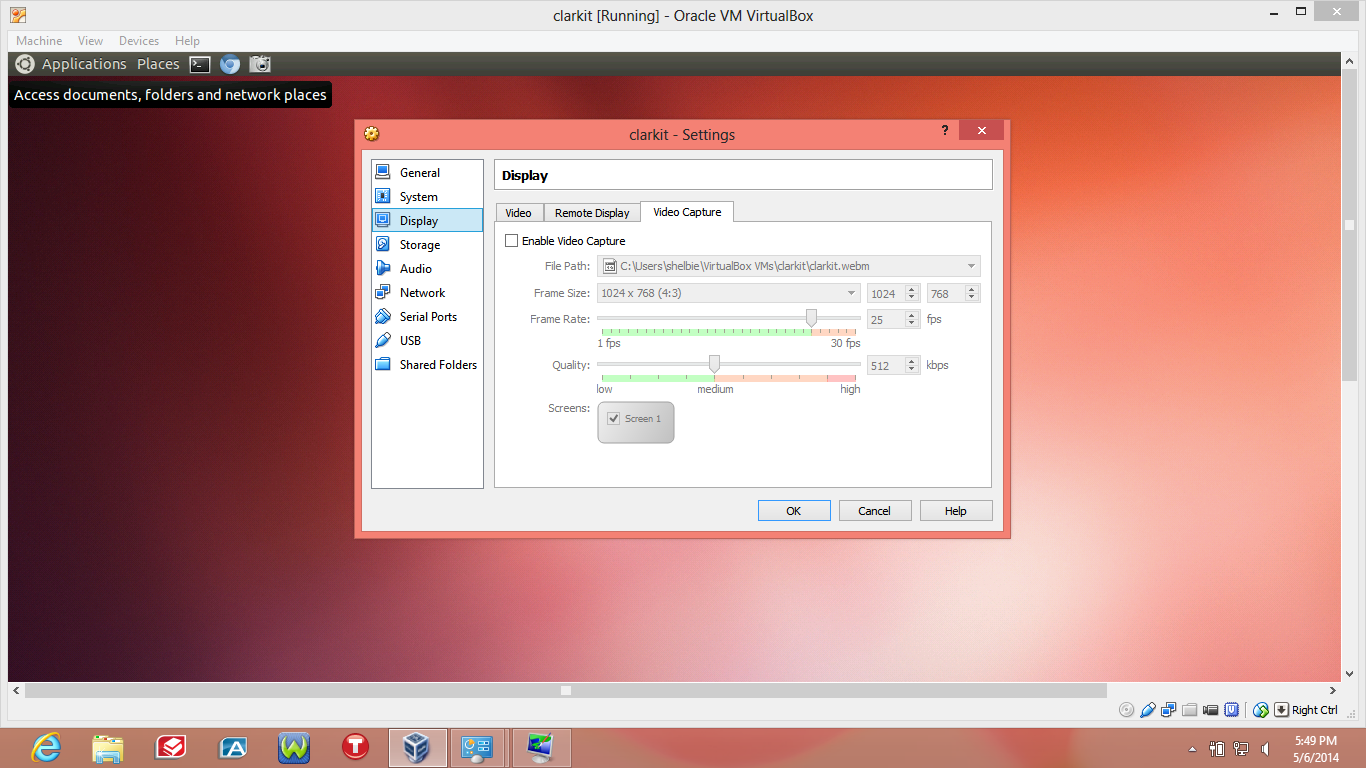Select the Video Capture tab

[687, 212]
